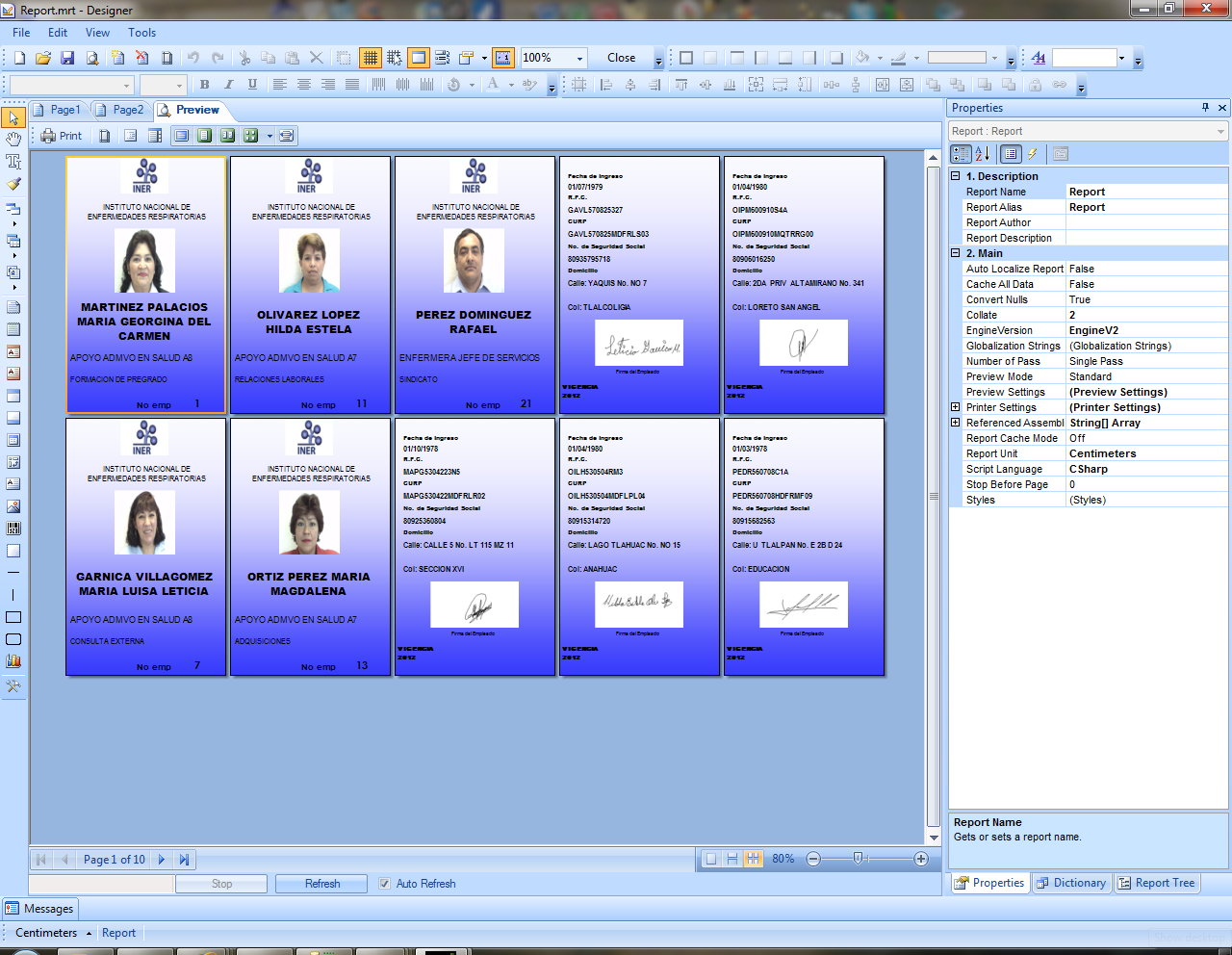Collapse the Description category
1232x955 pixels.
[956, 176]
